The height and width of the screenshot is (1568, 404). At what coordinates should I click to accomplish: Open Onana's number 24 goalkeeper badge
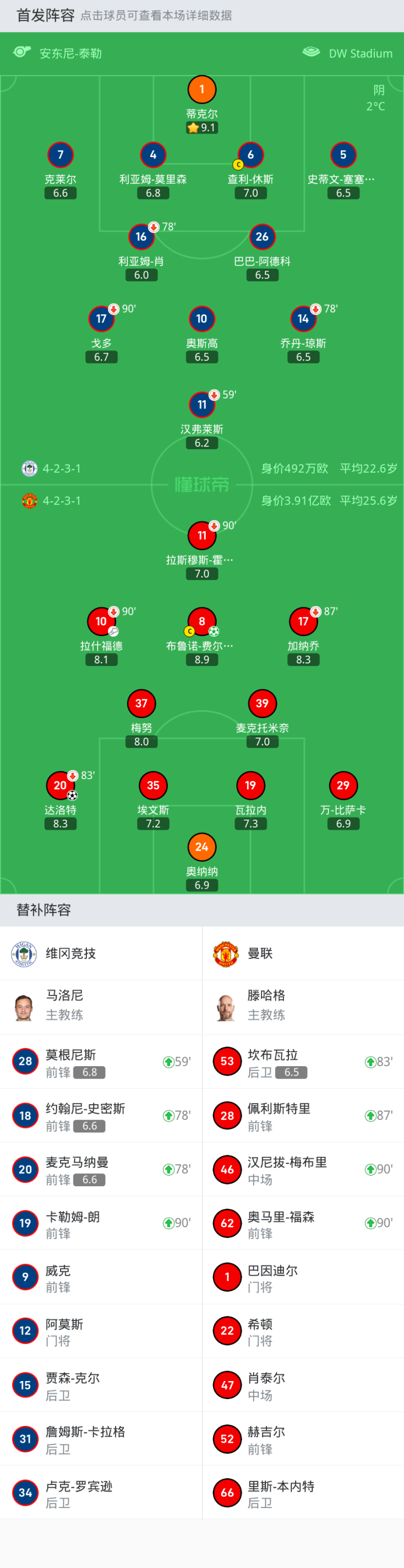[x=202, y=847]
